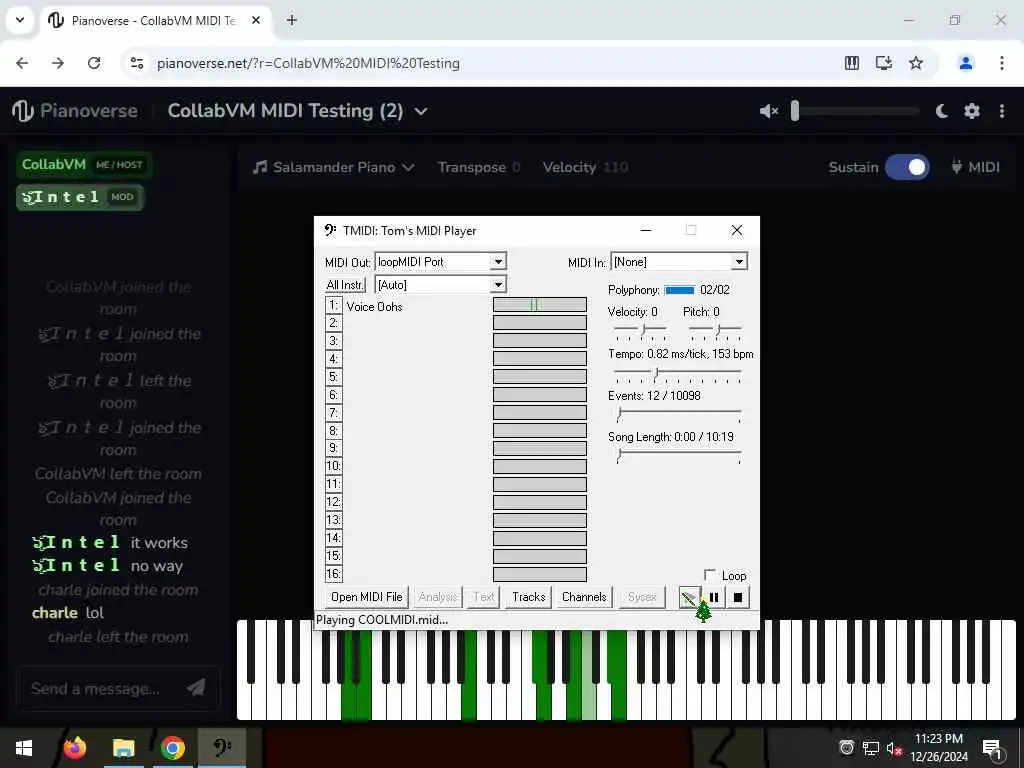Image resolution: width=1024 pixels, height=768 pixels.
Task: Go back in the browser
Action: click(x=22, y=63)
